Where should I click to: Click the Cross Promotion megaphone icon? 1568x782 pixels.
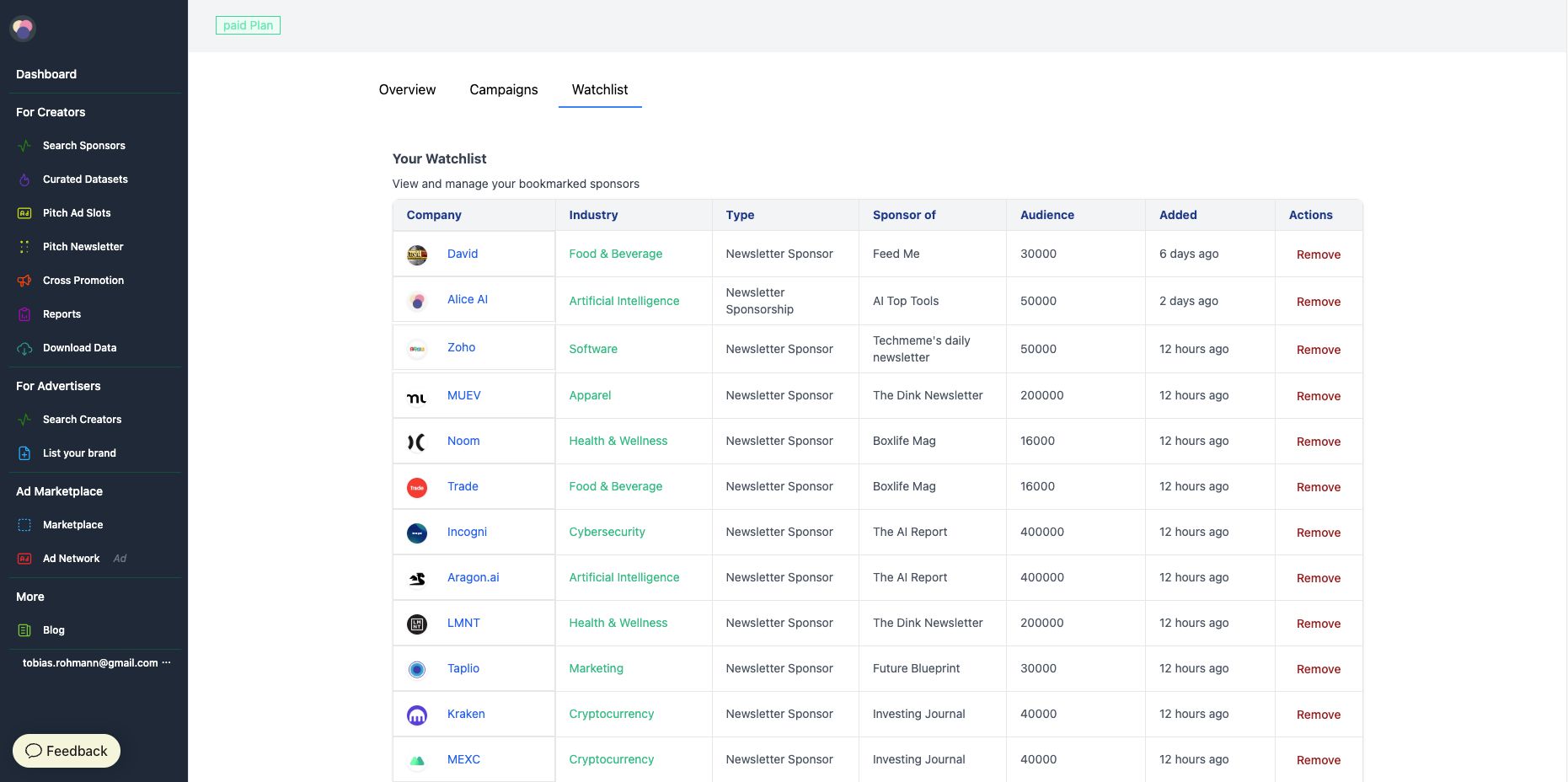(24, 281)
